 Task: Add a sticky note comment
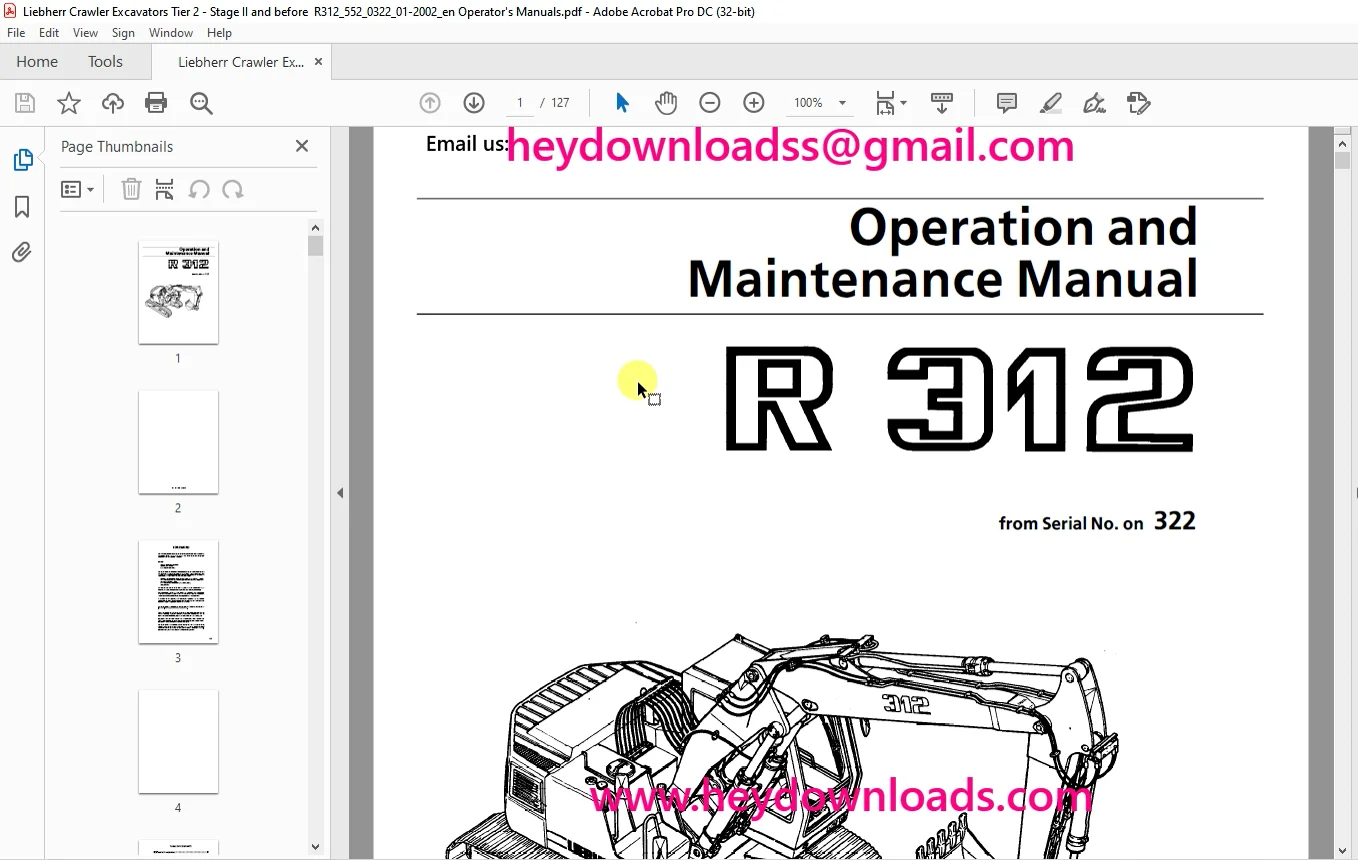(x=1007, y=103)
